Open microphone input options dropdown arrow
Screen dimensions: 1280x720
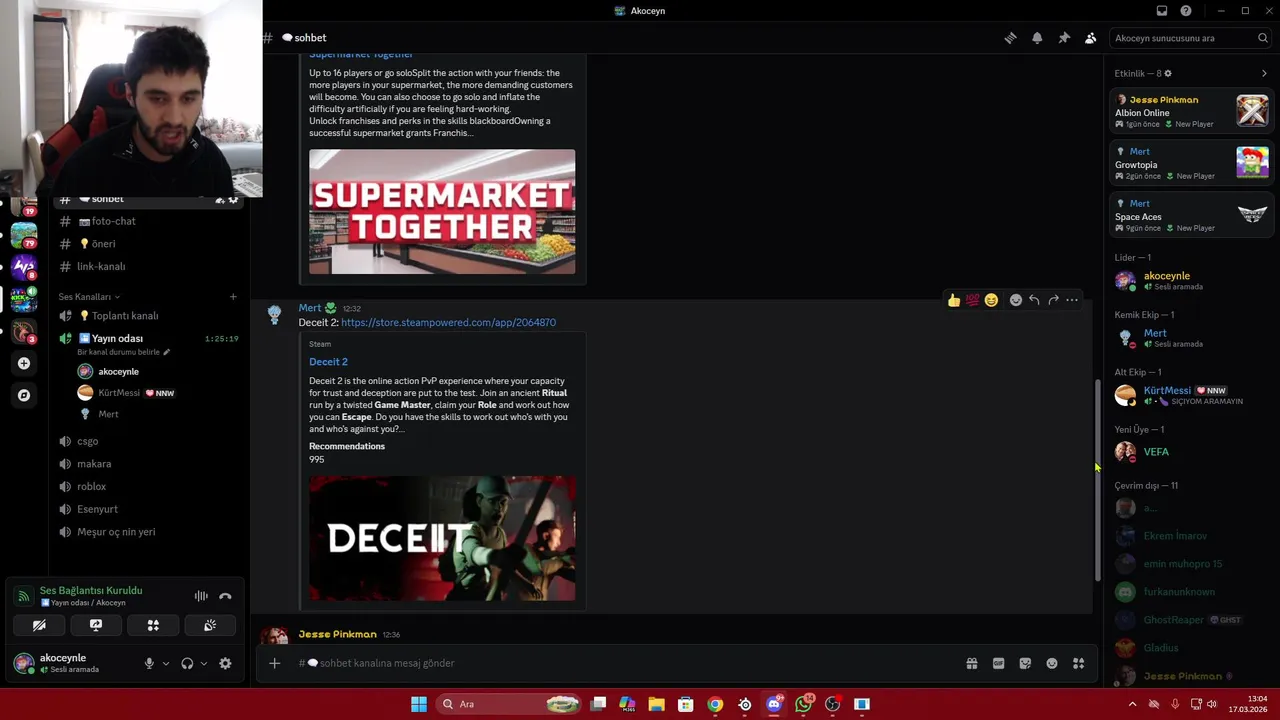166,663
